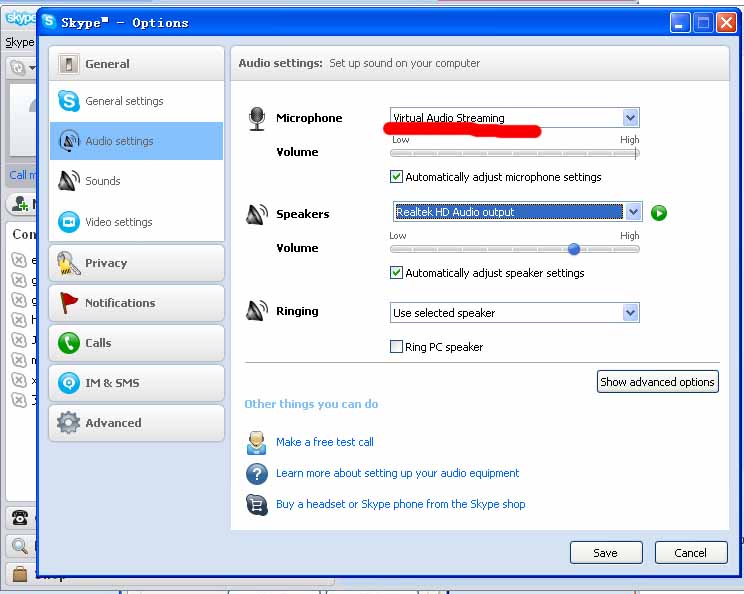This screenshot has width=744, height=594.
Task: Click the Skype icon in Options title bar
Action: coord(48,22)
